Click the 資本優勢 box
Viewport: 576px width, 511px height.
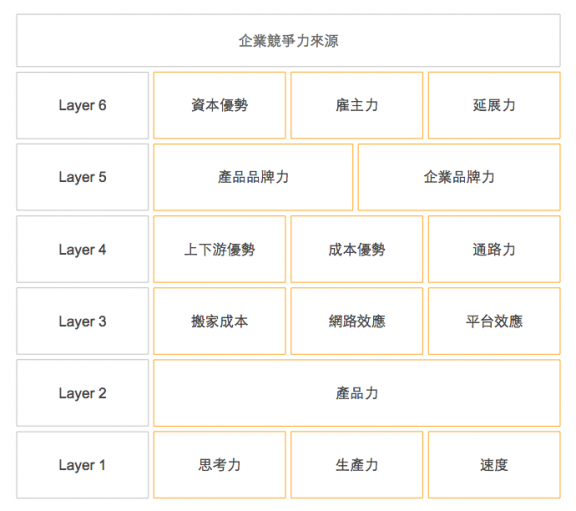point(220,105)
